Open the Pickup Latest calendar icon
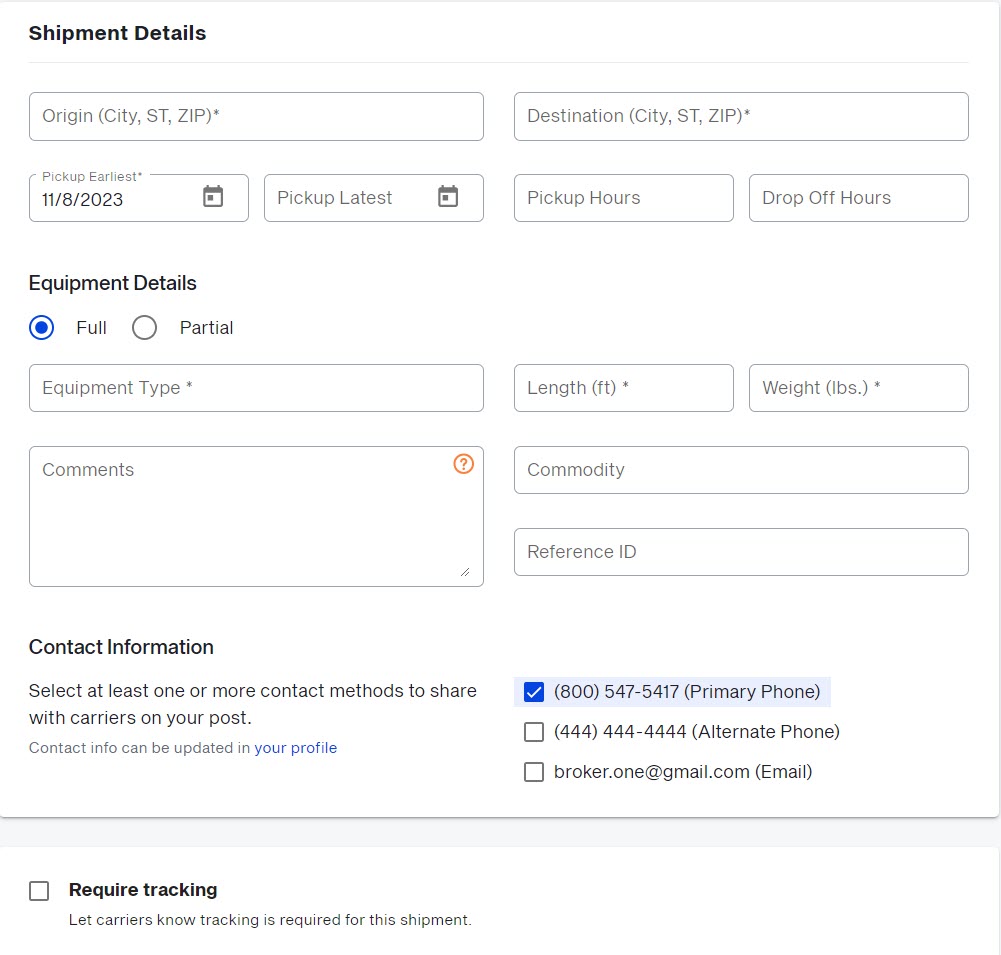Viewport: 1001px width, 955px height. [448, 197]
